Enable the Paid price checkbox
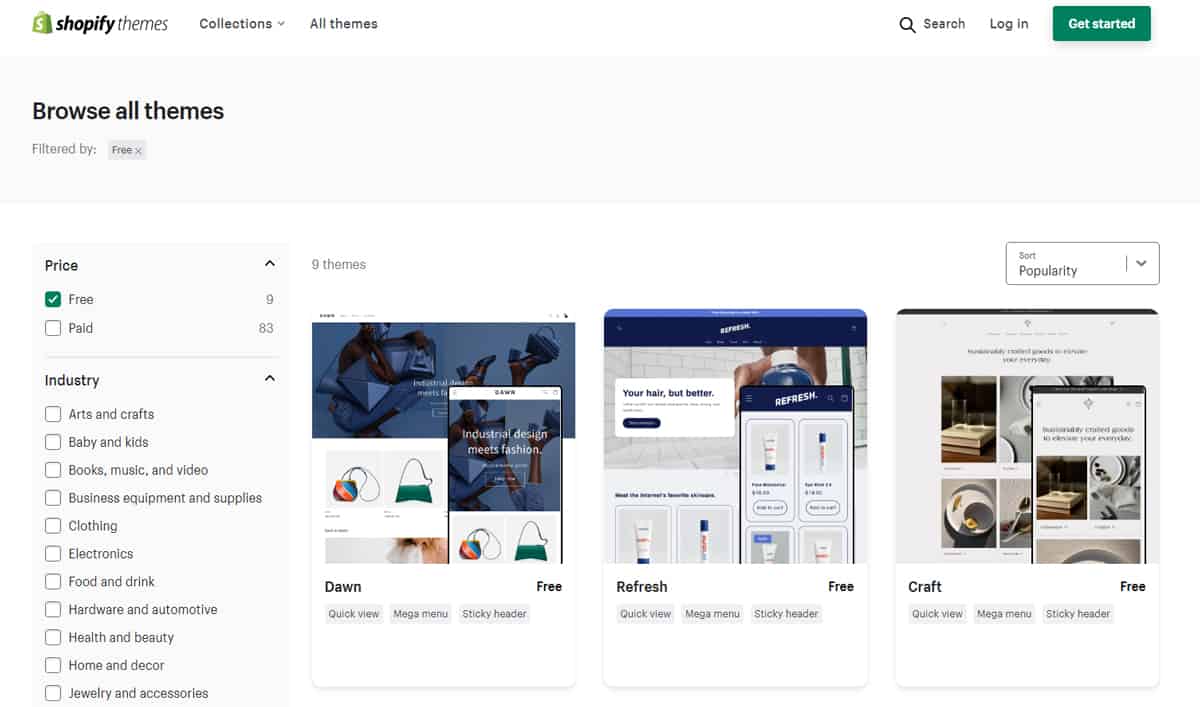 pos(53,328)
